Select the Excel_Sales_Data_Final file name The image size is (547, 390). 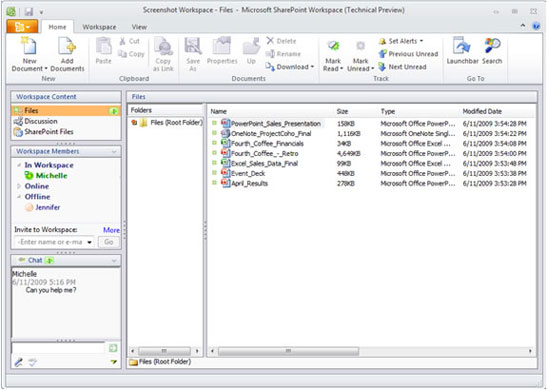click(264, 164)
